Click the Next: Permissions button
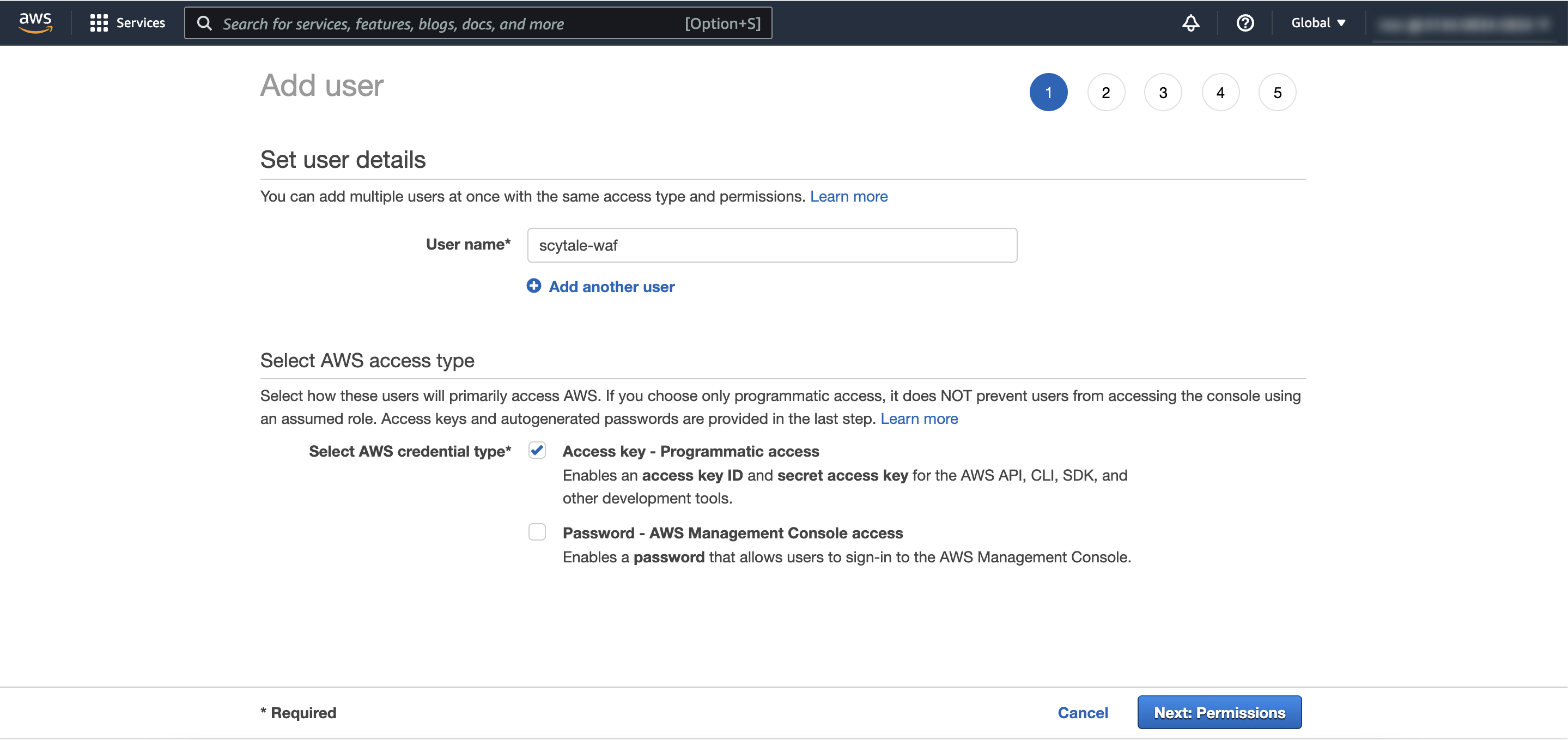 click(1219, 712)
